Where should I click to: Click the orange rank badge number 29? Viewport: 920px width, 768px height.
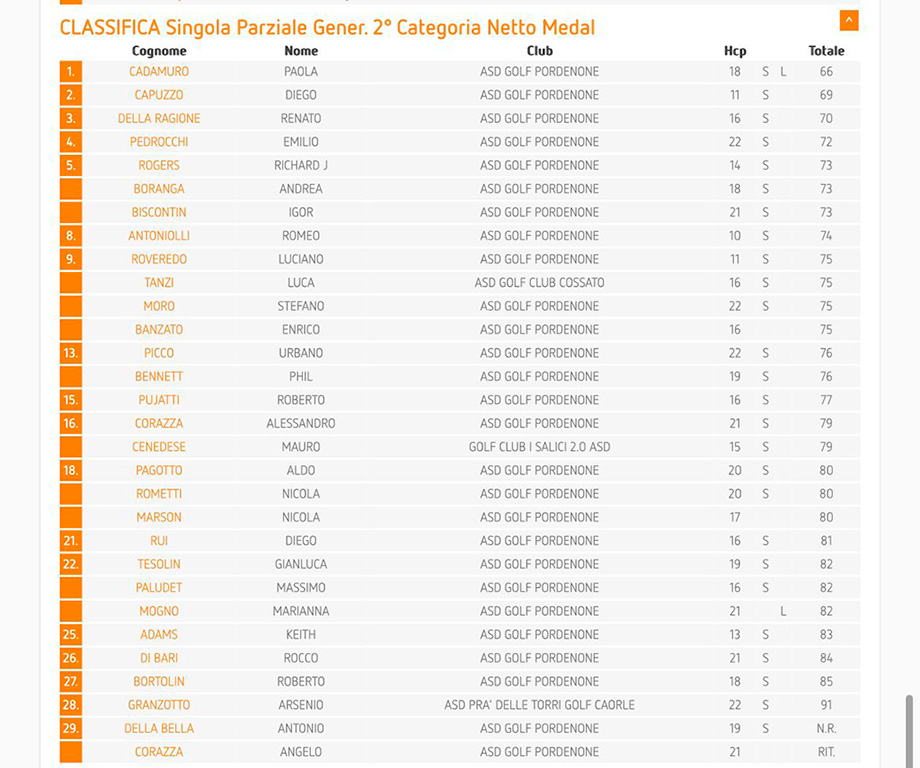(x=71, y=729)
